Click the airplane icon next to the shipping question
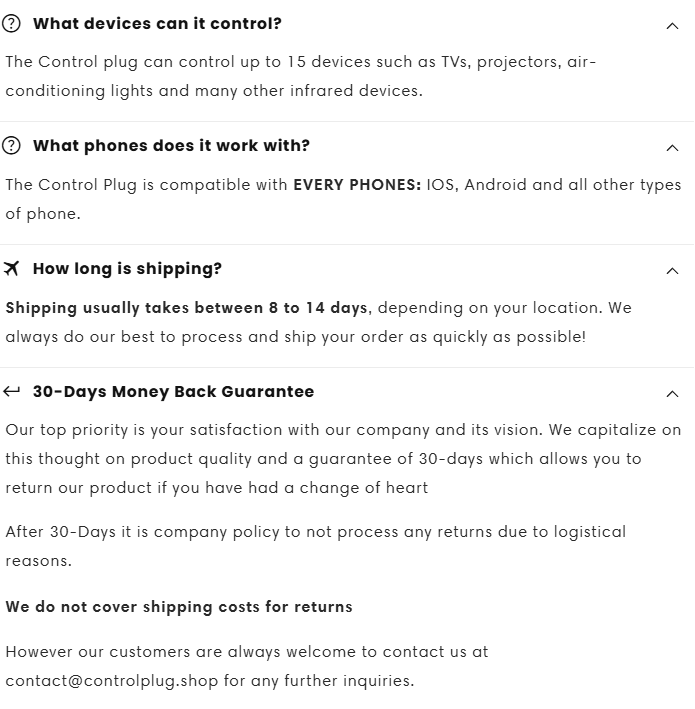Image resolution: width=695 pixels, height=709 pixels. point(11,269)
